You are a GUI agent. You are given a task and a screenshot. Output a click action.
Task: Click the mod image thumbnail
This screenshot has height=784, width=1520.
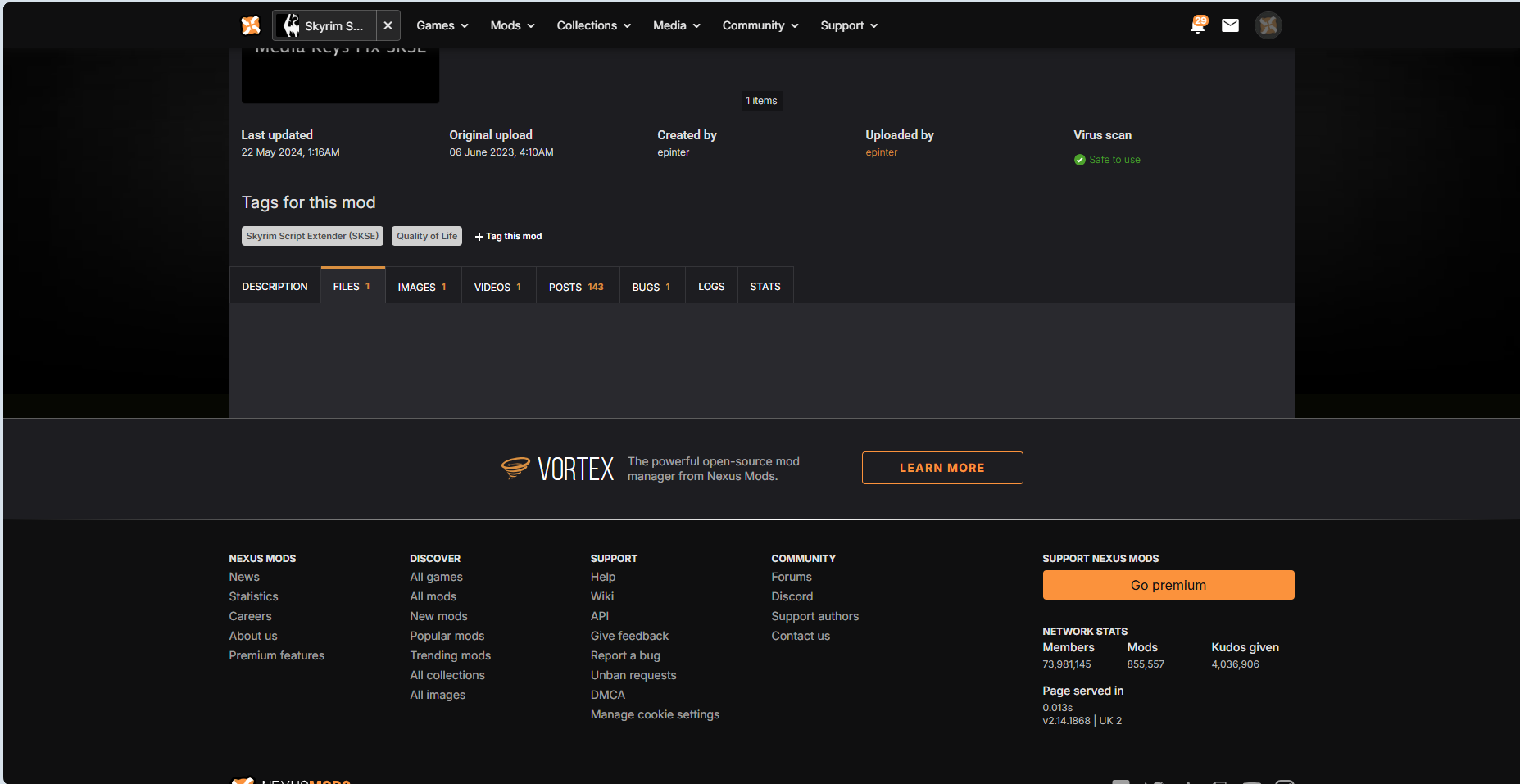pyautogui.click(x=340, y=75)
